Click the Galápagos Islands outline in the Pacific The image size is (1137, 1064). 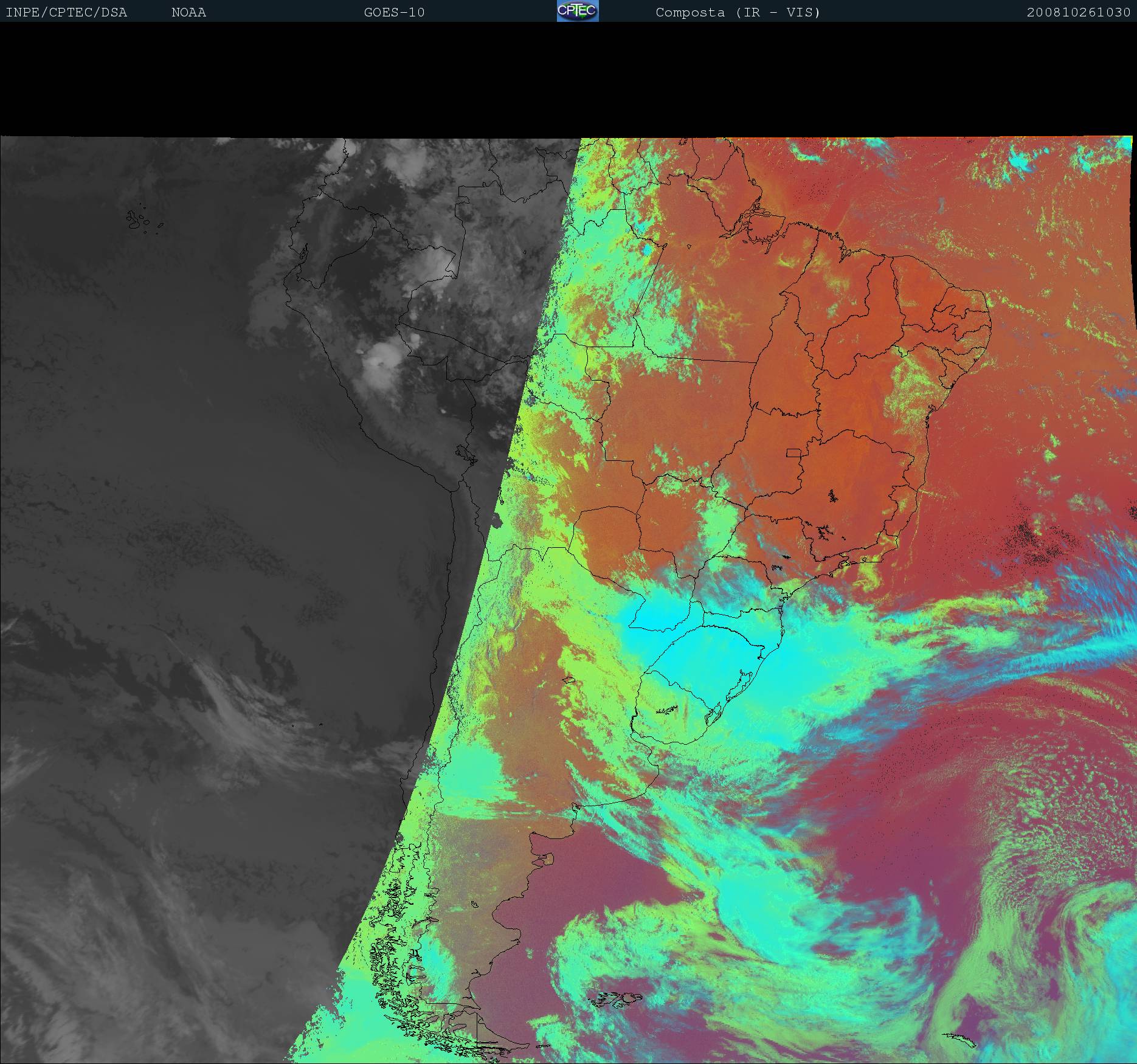(137, 220)
